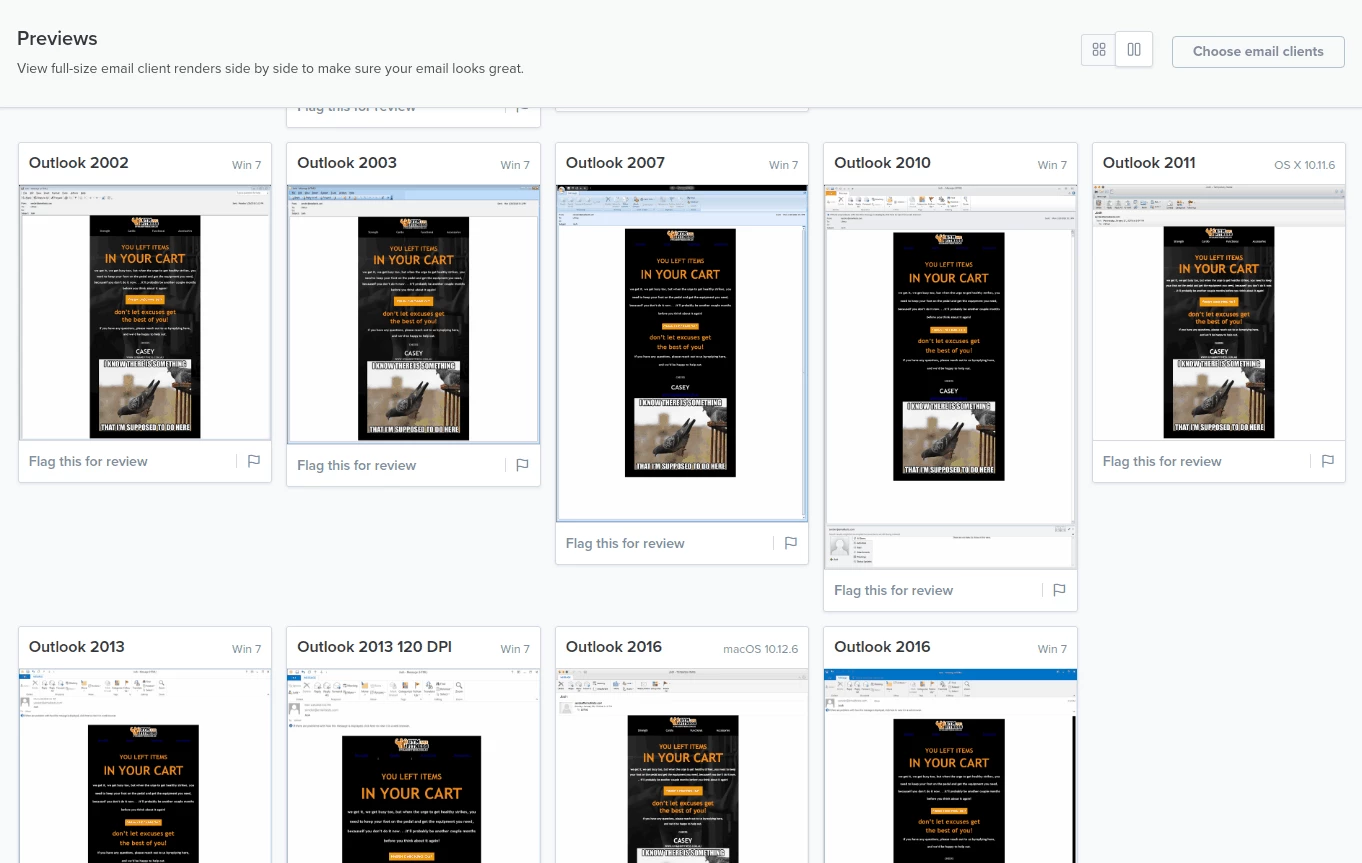Open the Outlook 2003 preview thumbnail
Image resolution: width=1362 pixels, height=863 pixels.
tap(413, 314)
